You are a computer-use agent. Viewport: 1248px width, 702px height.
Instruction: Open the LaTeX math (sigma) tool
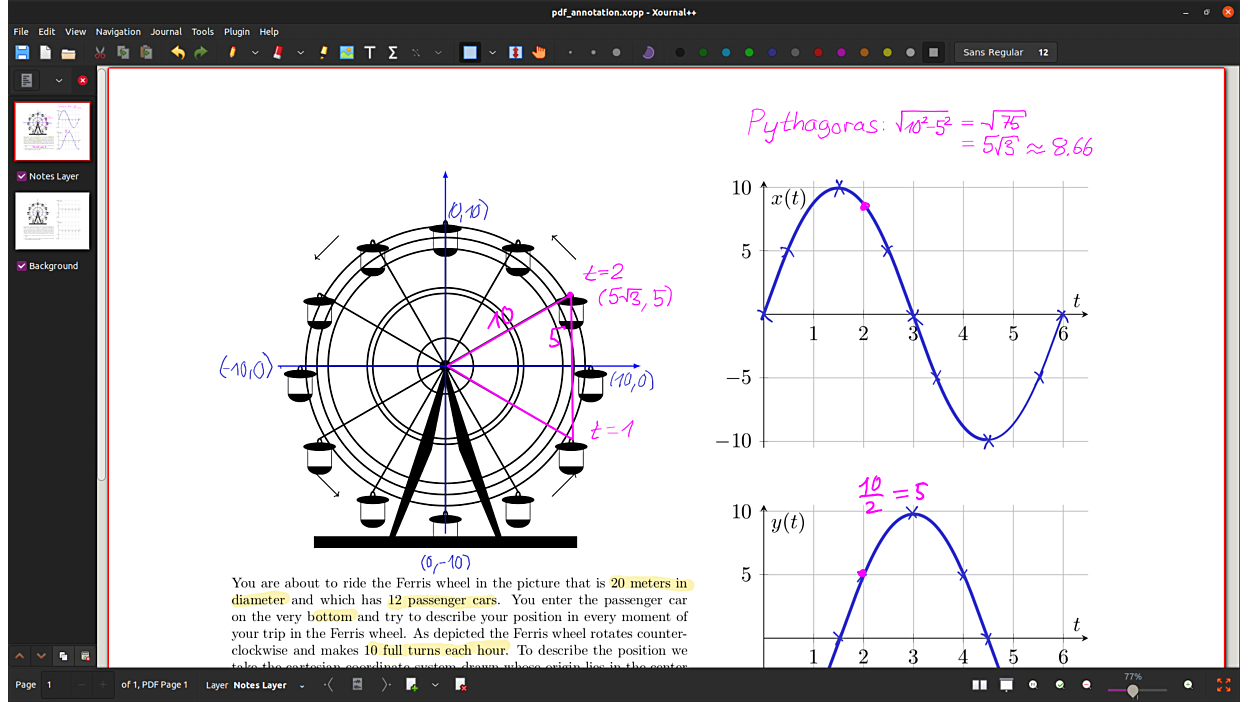coord(393,53)
